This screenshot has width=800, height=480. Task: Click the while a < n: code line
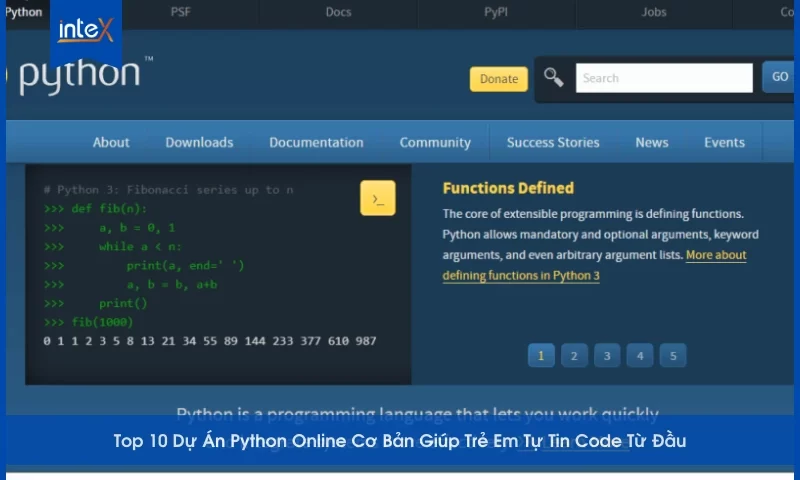pos(113,246)
